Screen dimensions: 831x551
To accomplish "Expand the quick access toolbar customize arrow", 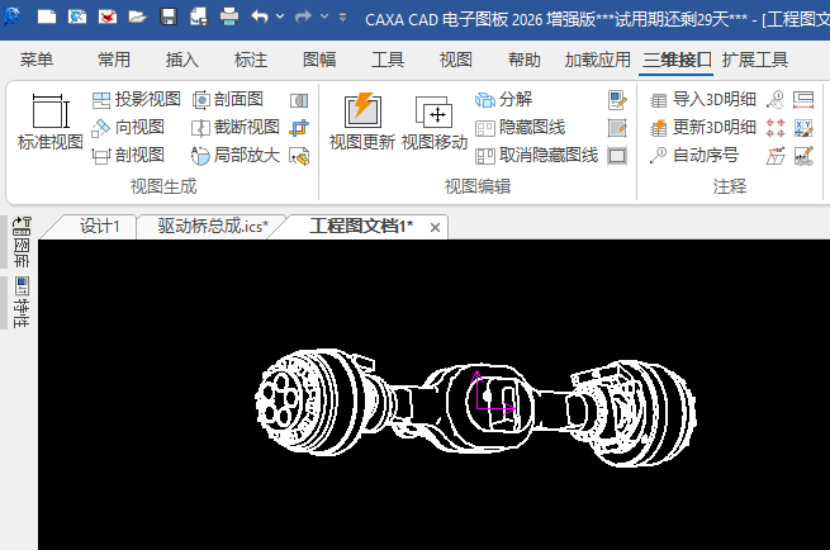I will 344,17.
